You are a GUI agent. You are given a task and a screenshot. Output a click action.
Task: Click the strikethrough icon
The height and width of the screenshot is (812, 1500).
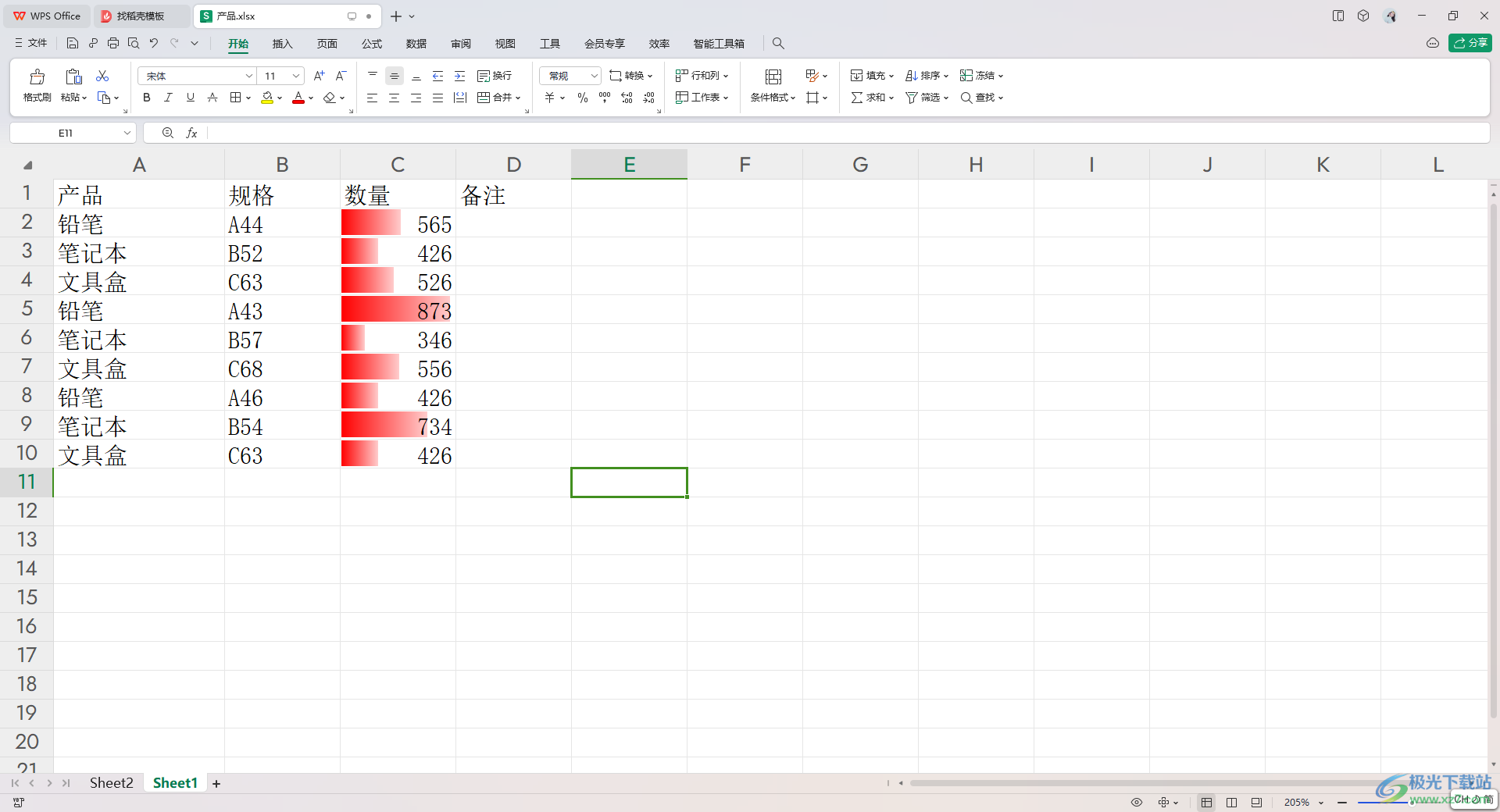point(212,98)
